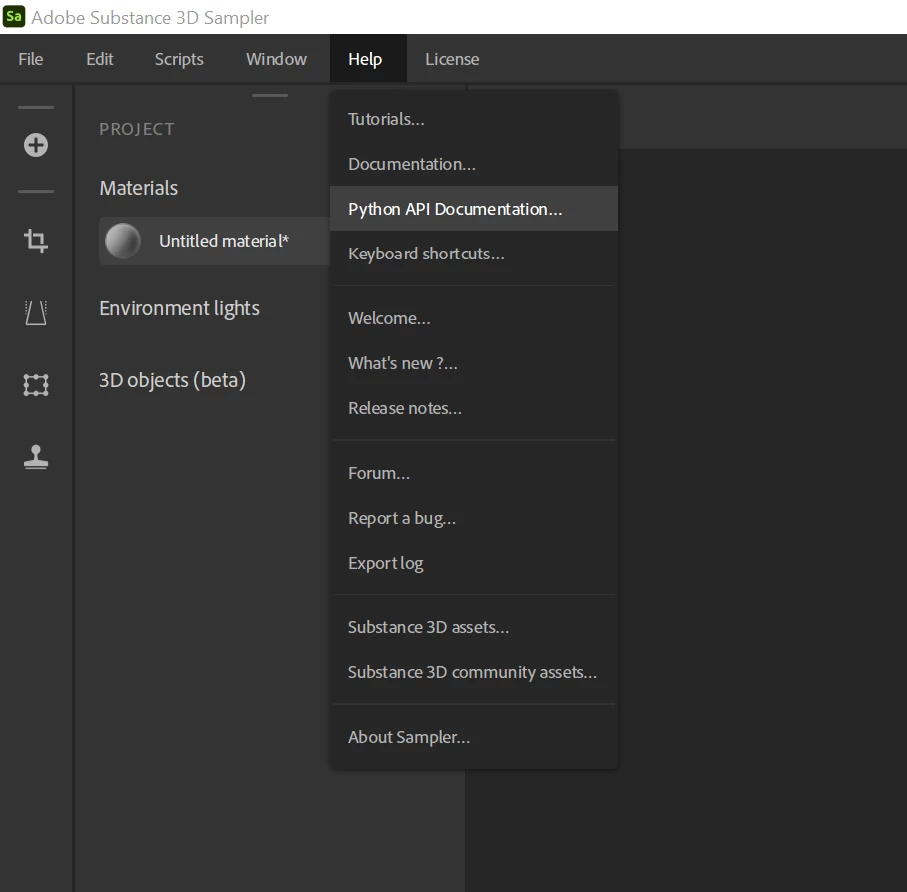Open Python API Documentation... entry
The height and width of the screenshot is (892, 907).
(474, 209)
